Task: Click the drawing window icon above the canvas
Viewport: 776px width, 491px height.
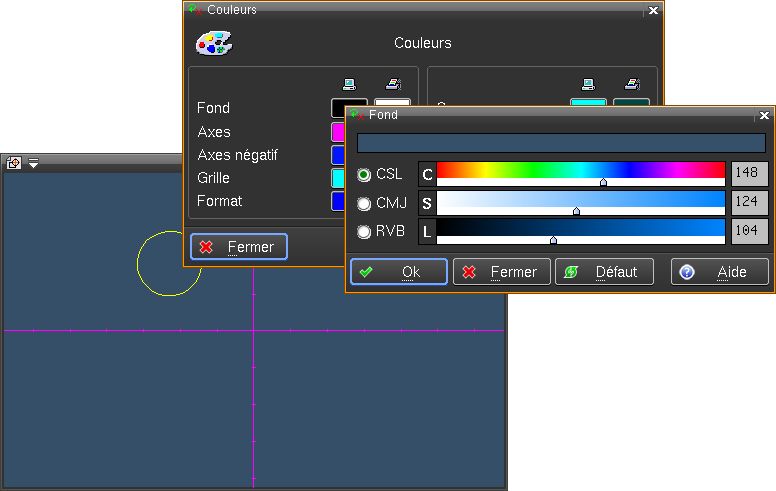Action: click(x=14, y=163)
